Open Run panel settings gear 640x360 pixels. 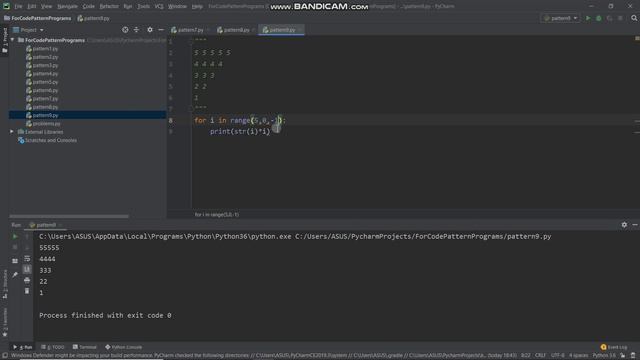coord(624,225)
